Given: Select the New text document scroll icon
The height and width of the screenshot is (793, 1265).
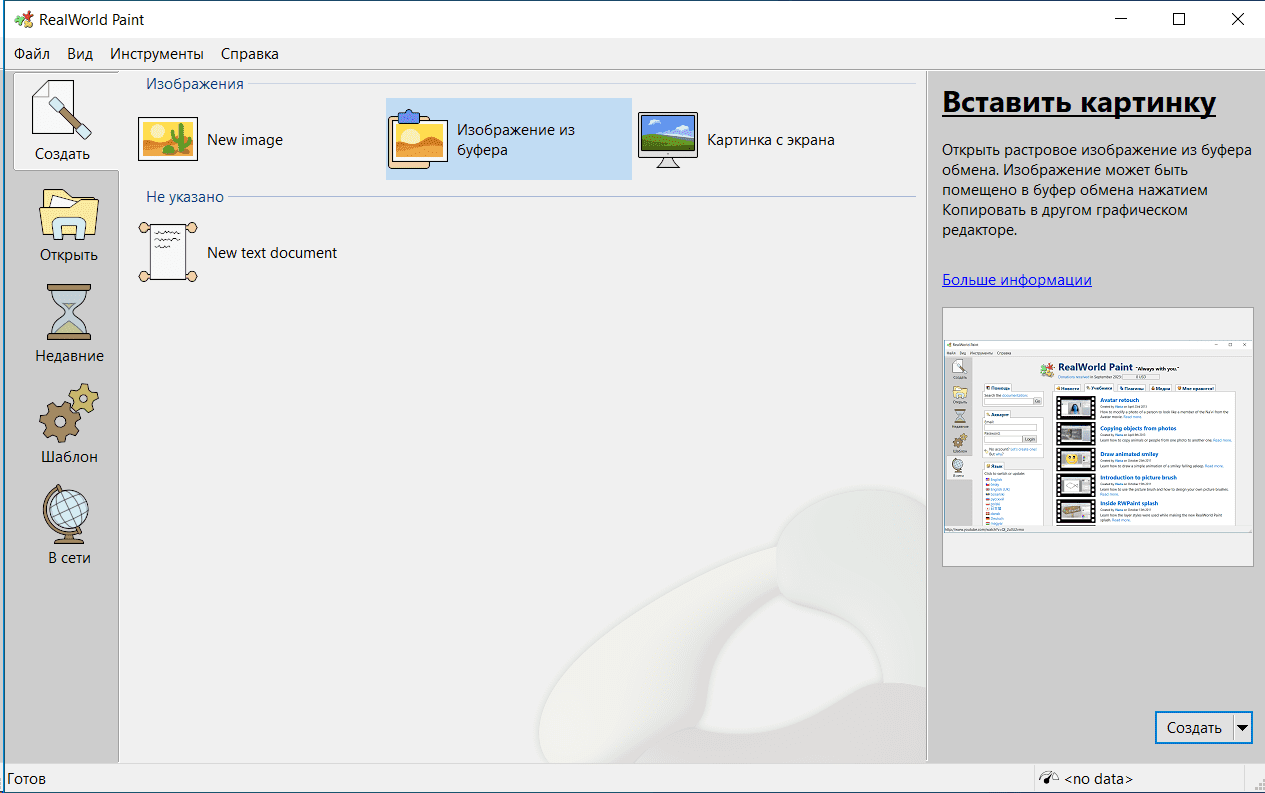Looking at the screenshot, I should tap(168, 253).
